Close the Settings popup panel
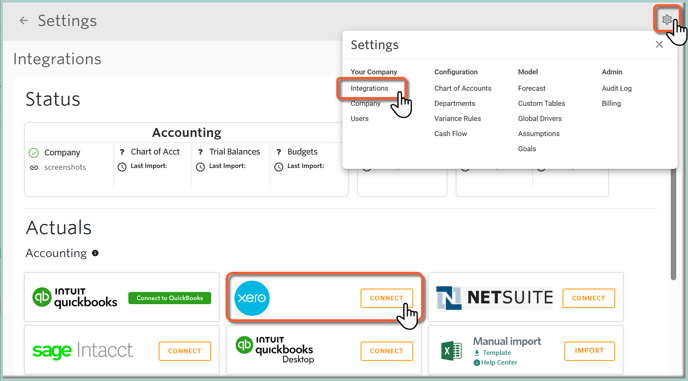The height and width of the screenshot is (381, 688). click(659, 44)
